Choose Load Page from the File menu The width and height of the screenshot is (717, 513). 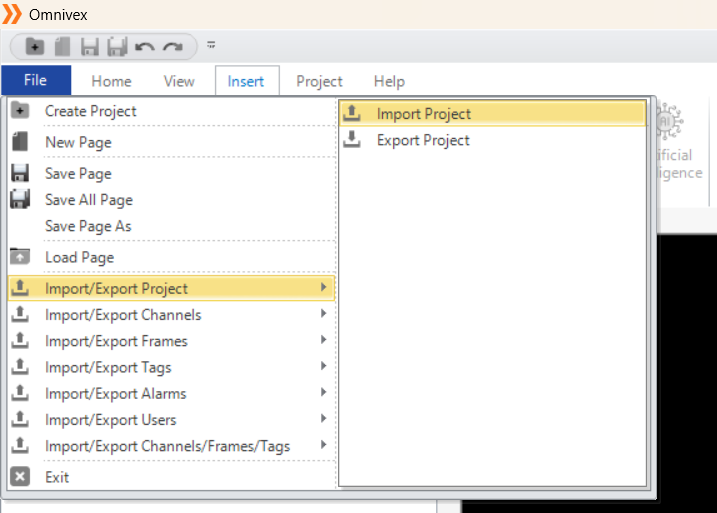tap(171, 257)
